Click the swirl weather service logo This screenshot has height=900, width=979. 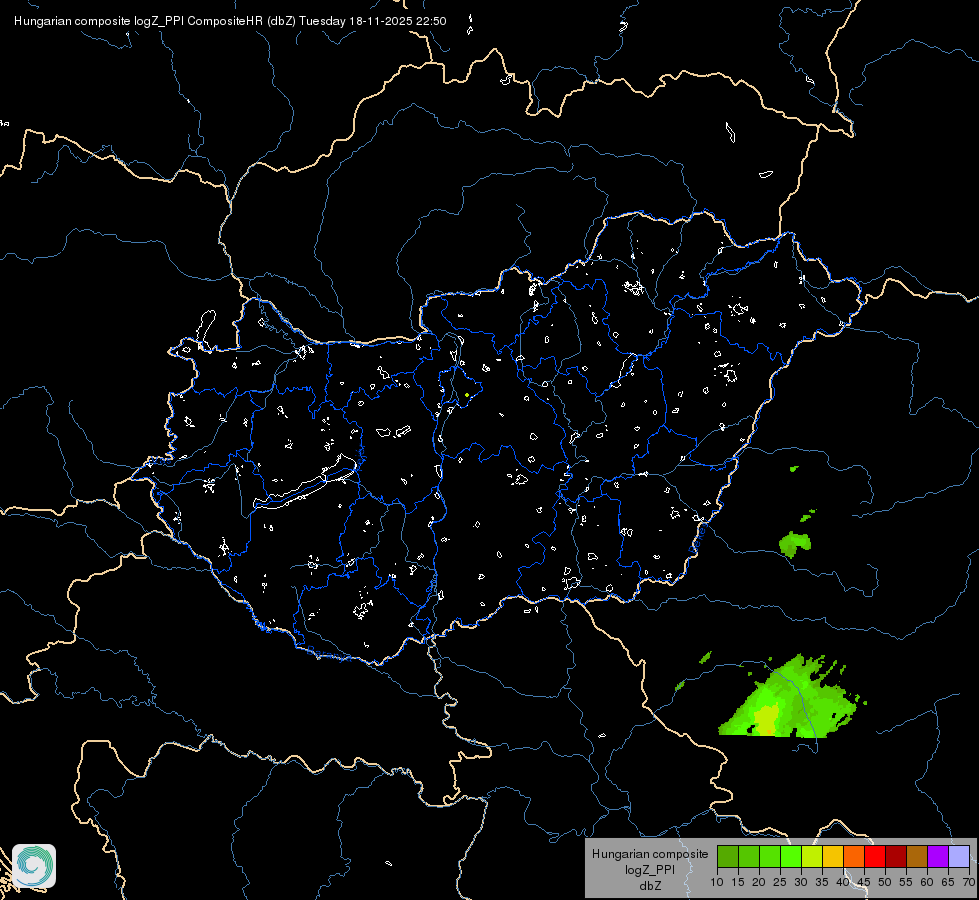click(34, 866)
